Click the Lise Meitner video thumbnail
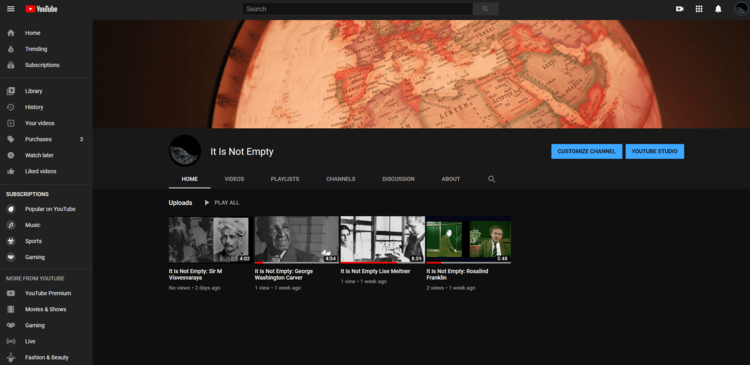Screen dimensions: 750x365 pos(383,240)
